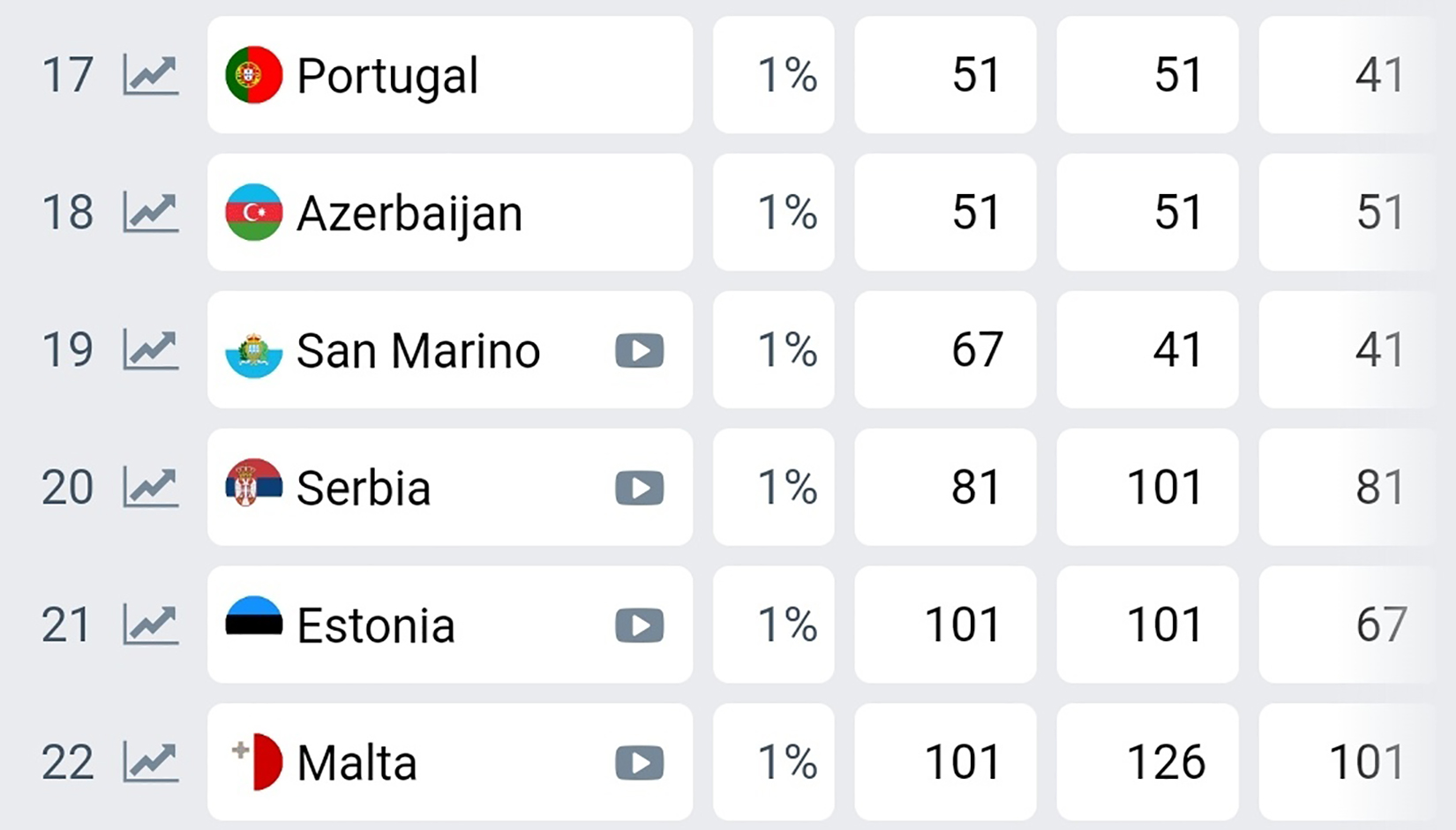This screenshot has width=1456, height=830.
Task: Click the odds value 67 for San Marino
Action: click(945, 349)
